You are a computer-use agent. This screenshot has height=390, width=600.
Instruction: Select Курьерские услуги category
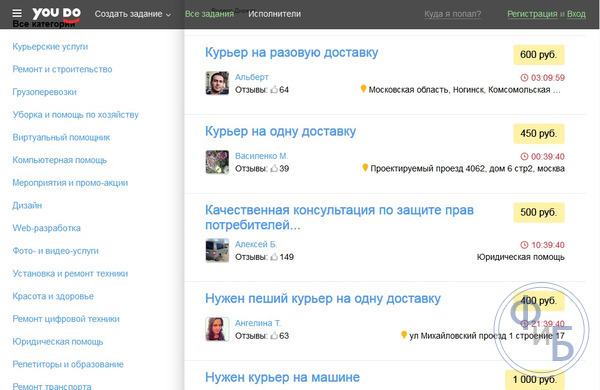point(50,47)
